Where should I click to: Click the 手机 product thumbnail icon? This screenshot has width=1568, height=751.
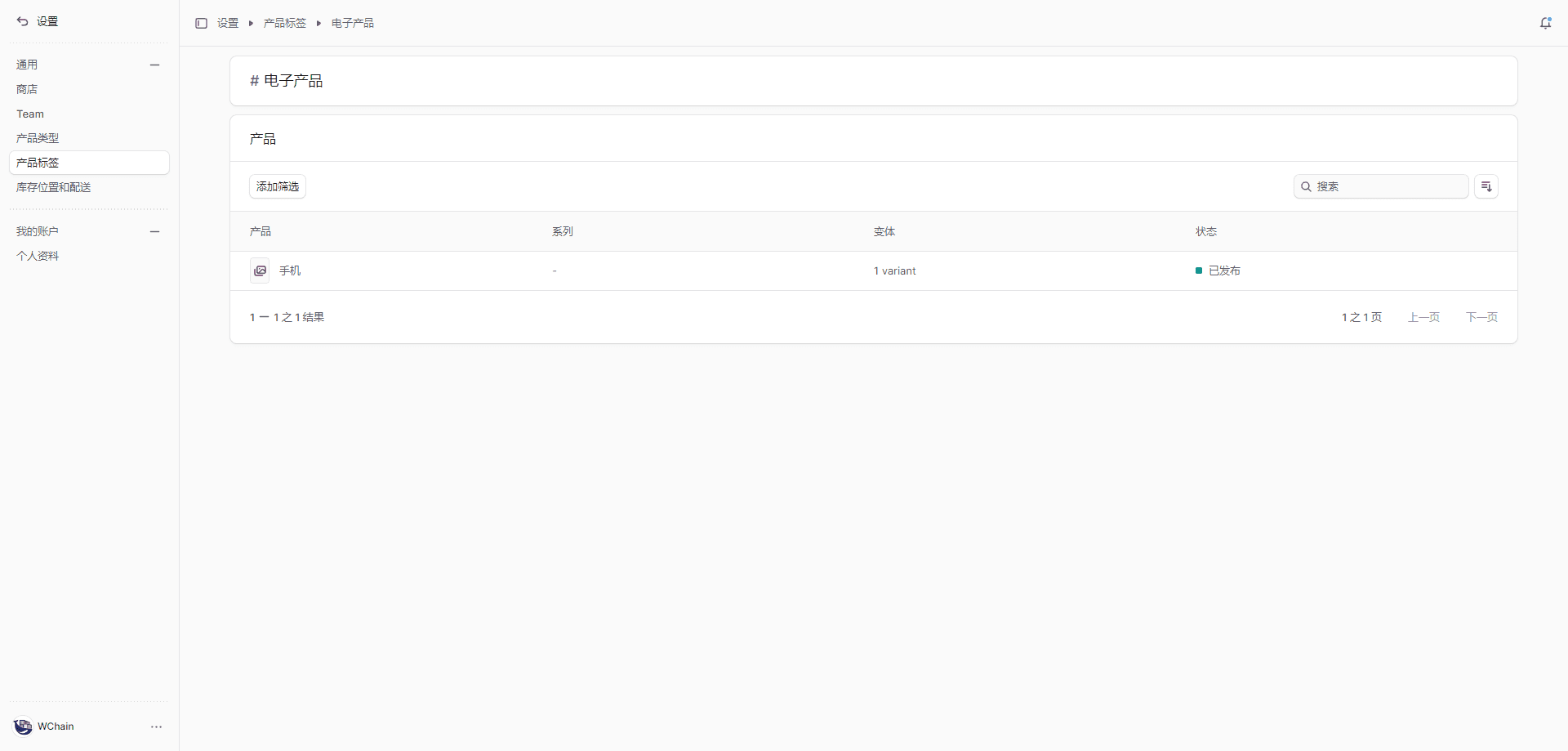(260, 270)
